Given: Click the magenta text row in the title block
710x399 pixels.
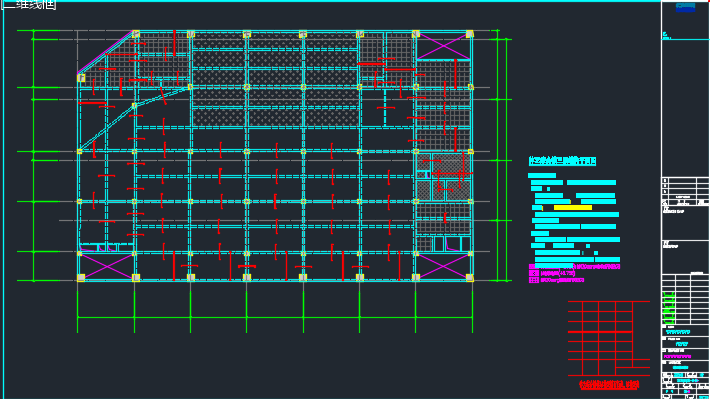Looking at the screenshot, I should (677, 356).
